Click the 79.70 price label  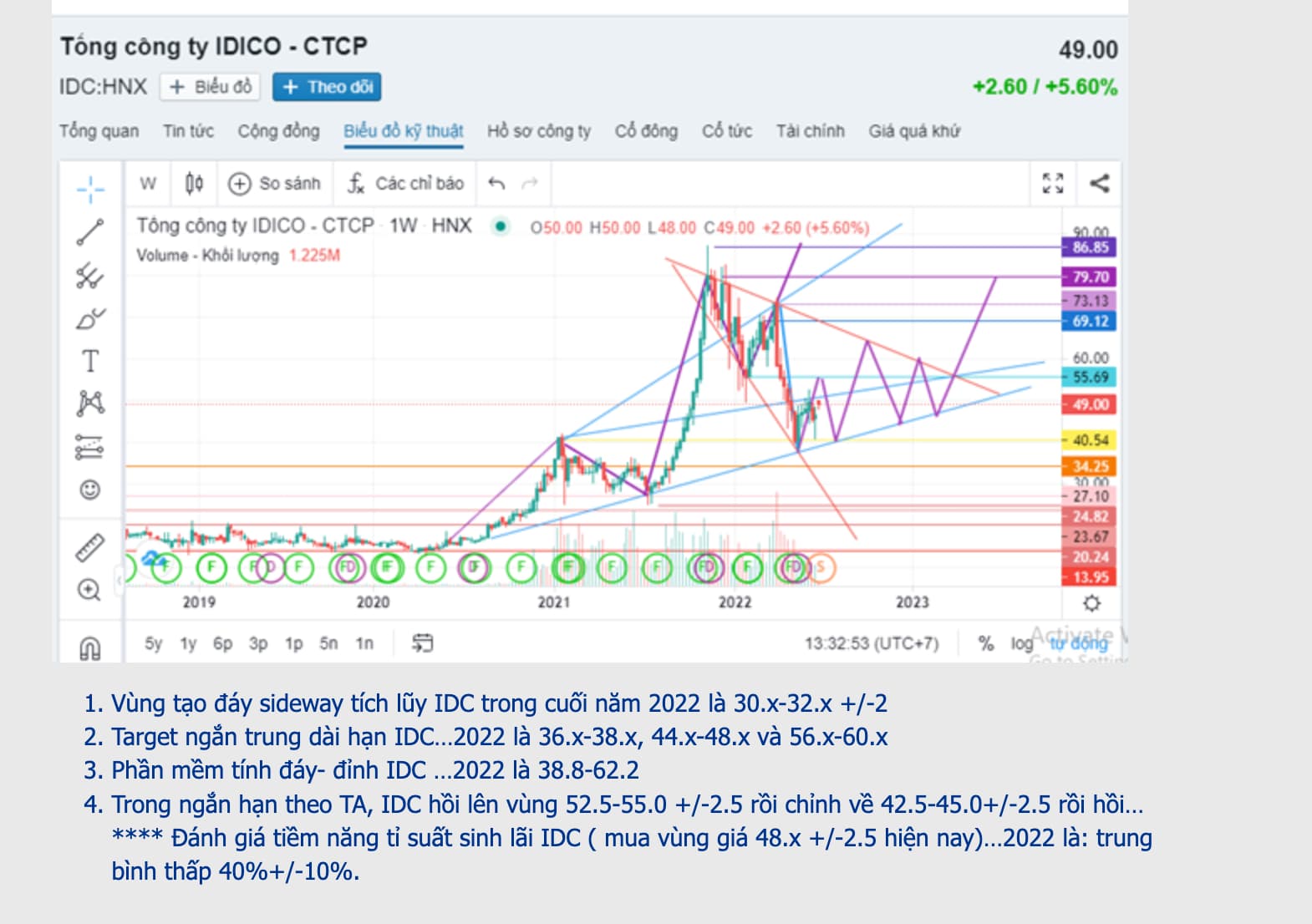click(1090, 277)
